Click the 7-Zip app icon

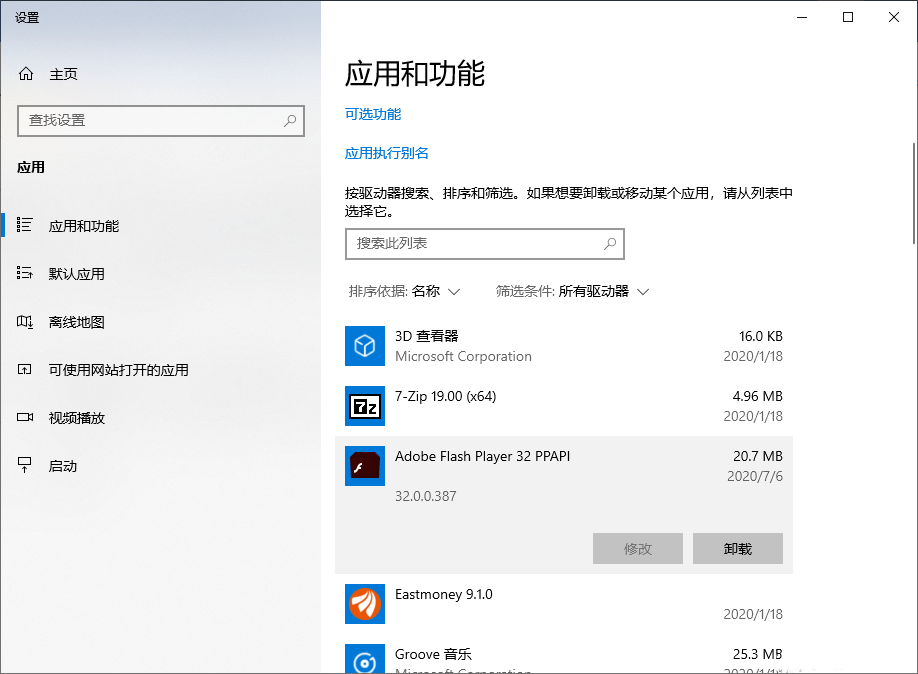(365, 406)
